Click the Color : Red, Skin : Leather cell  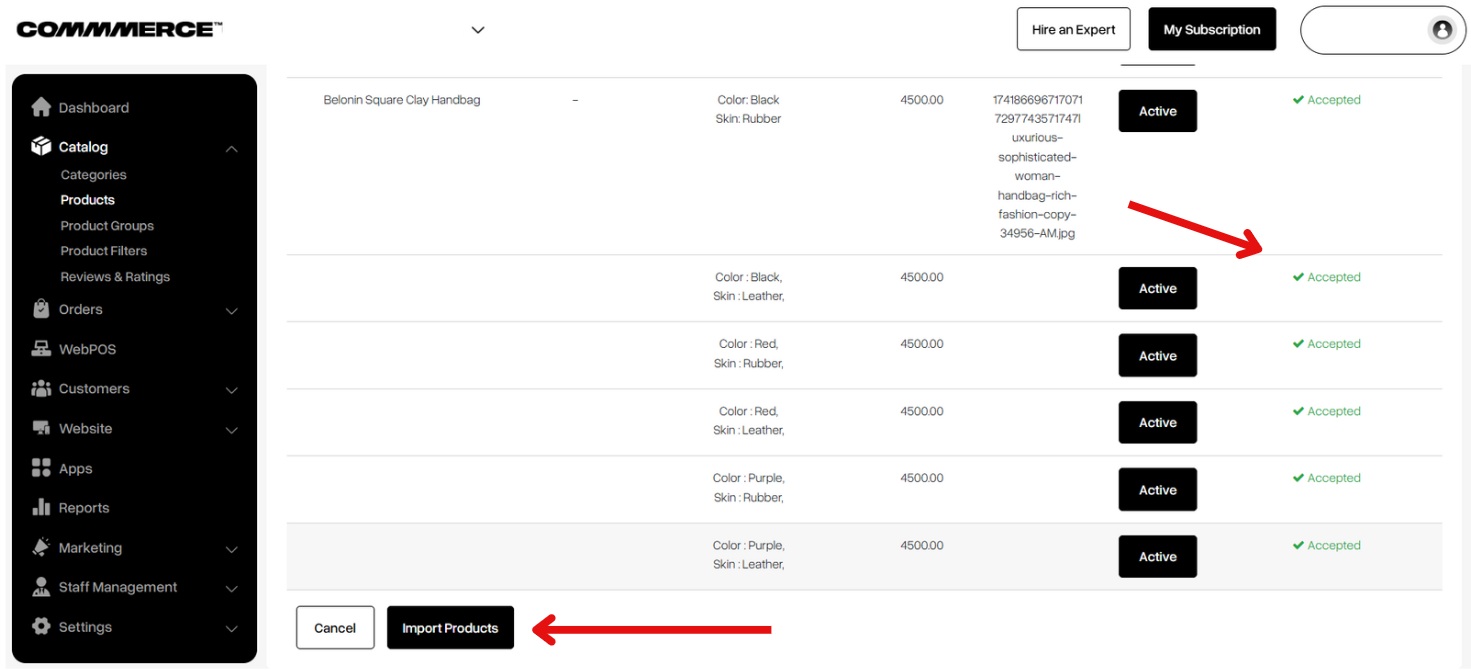click(x=748, y=420)
